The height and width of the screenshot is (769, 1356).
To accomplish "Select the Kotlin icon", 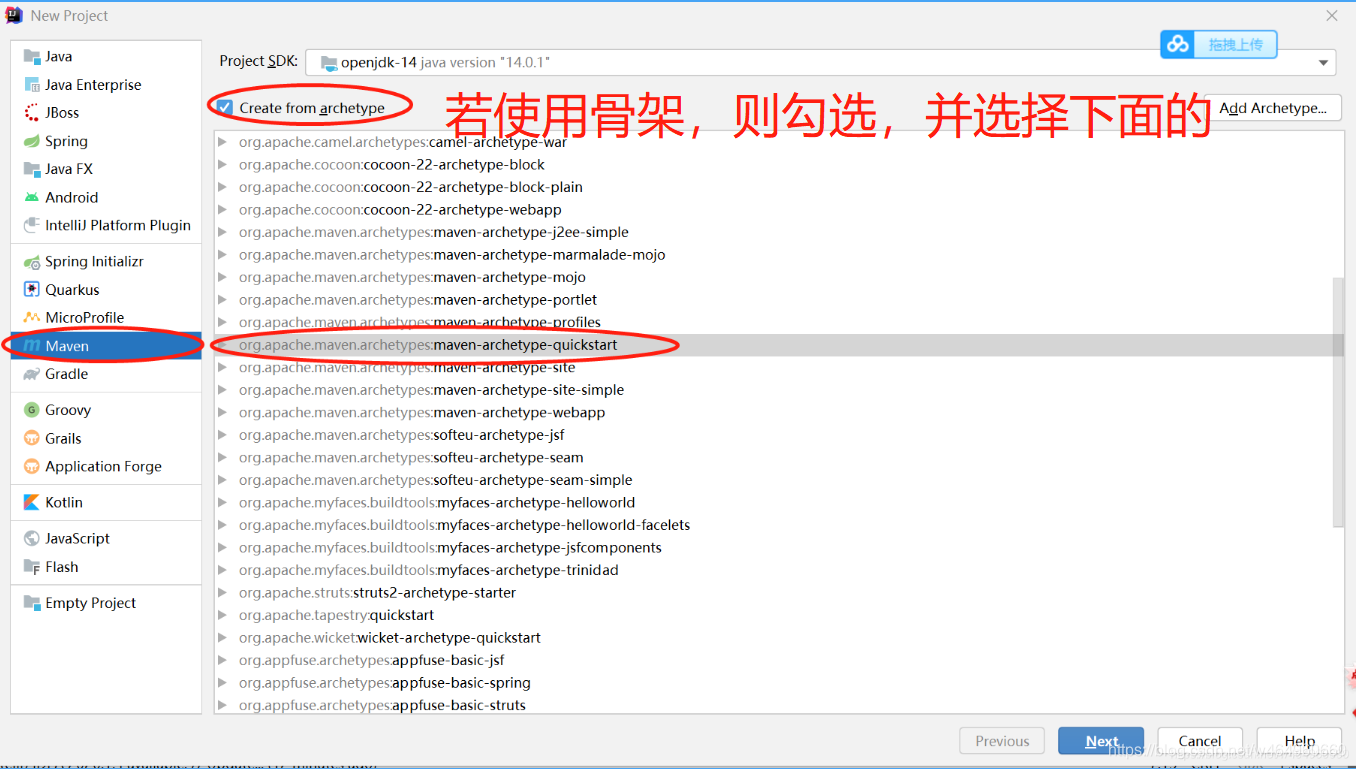I will [32, 502].
